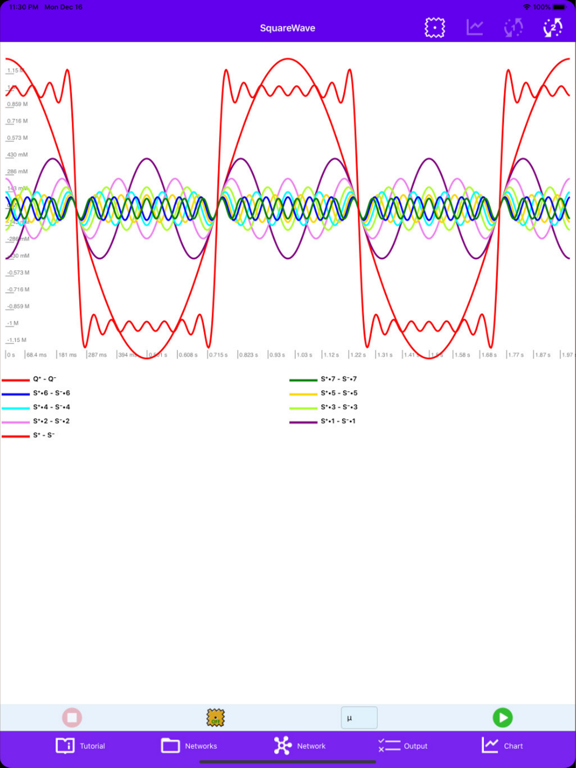Screen dimensions: 576x768
Task: Toggle the S⁺•1 - S⁻•1 purple legend entry
Action: (x=323, y=421)
